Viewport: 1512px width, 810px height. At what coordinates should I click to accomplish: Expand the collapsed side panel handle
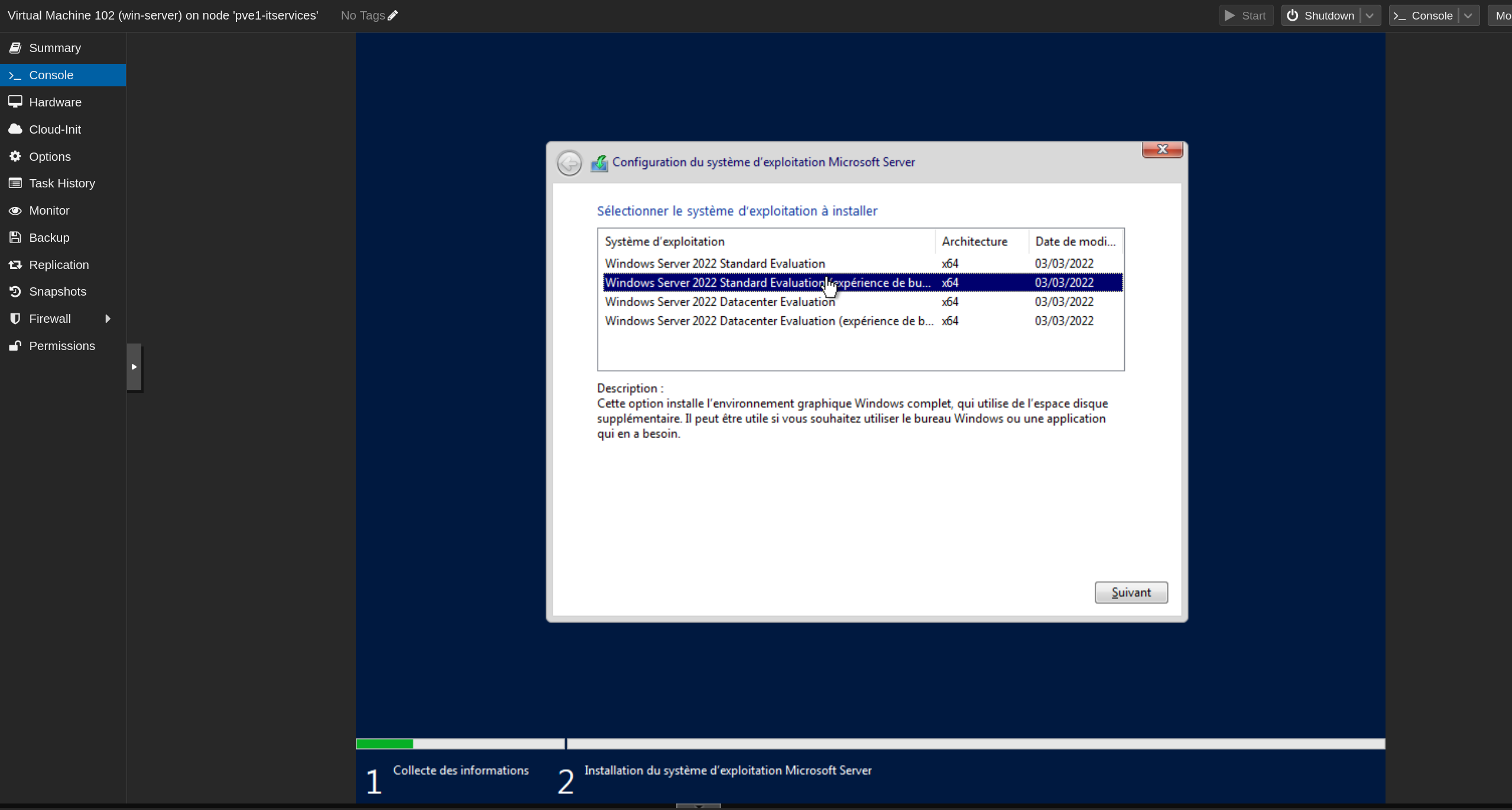click(x=134, y=367)
